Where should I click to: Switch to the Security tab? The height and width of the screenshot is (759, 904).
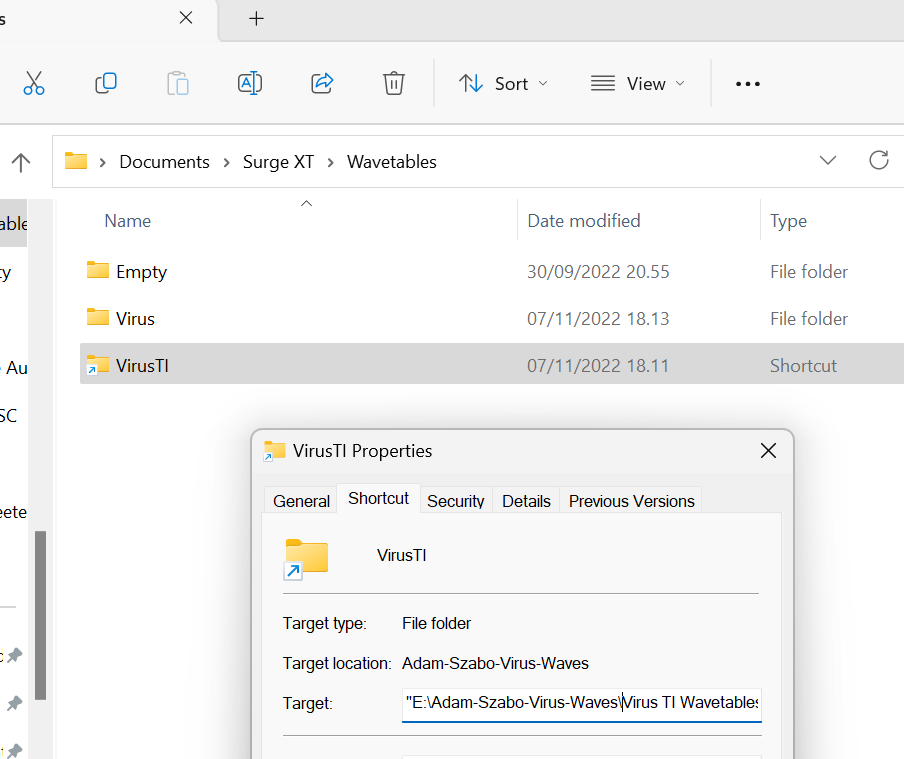click(456, 501)
